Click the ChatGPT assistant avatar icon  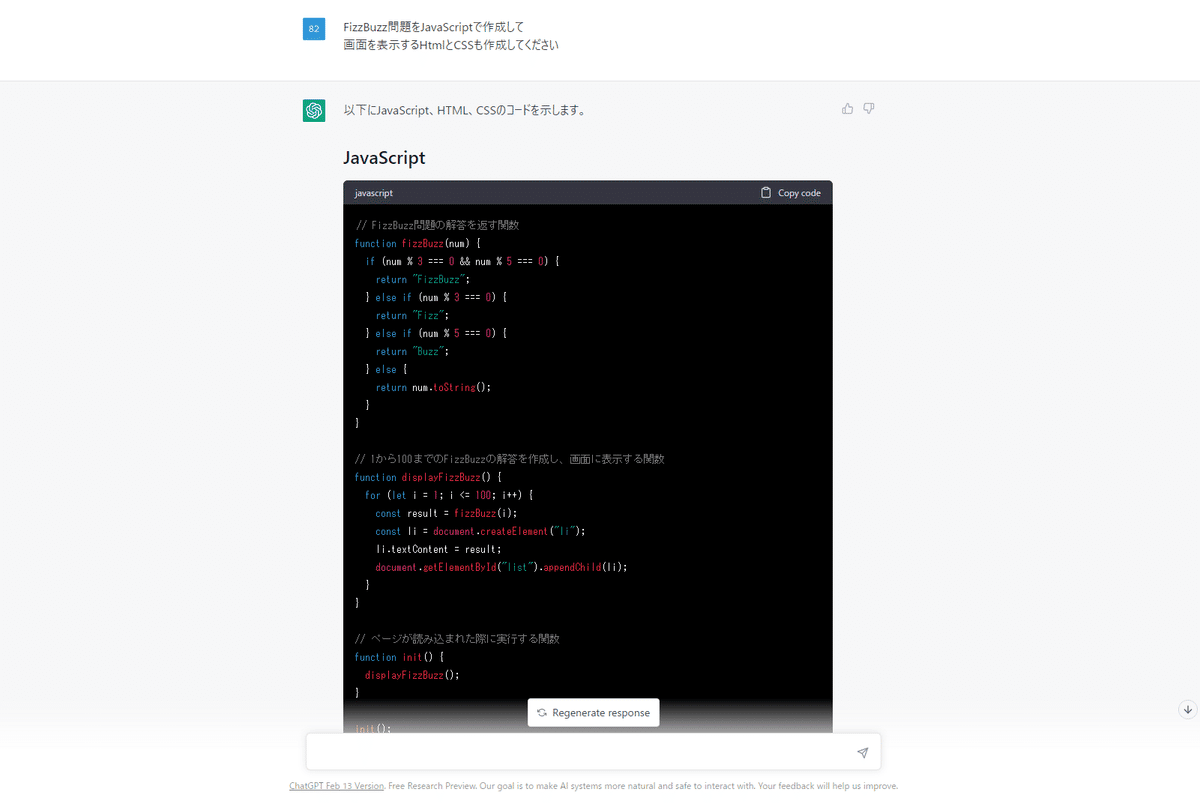[314, 110]
